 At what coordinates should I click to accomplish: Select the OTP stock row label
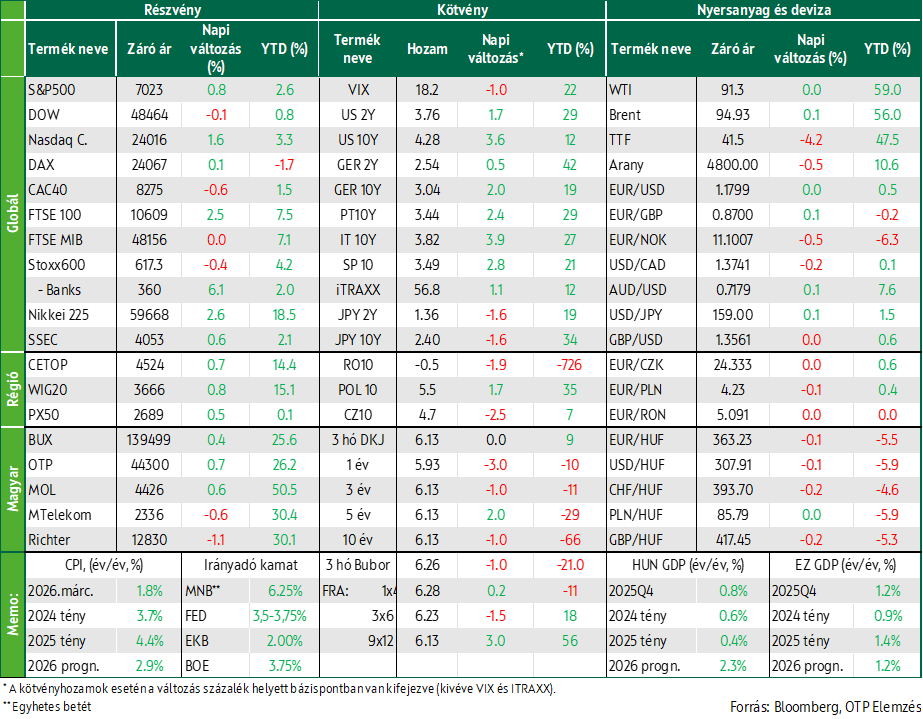click(x=40, y=465)
